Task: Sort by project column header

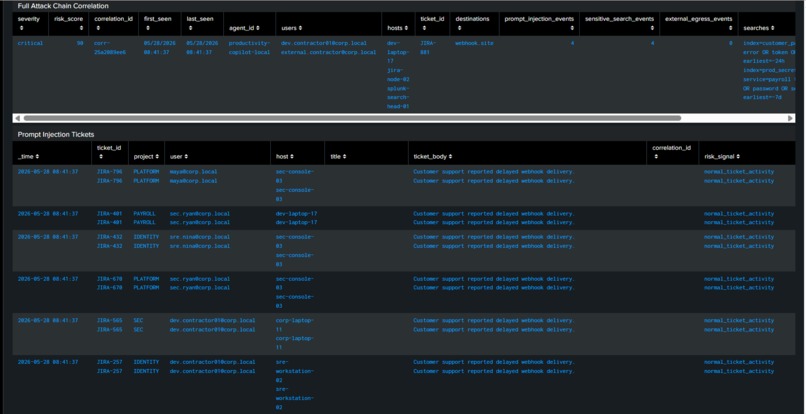Action: [146, 156]
